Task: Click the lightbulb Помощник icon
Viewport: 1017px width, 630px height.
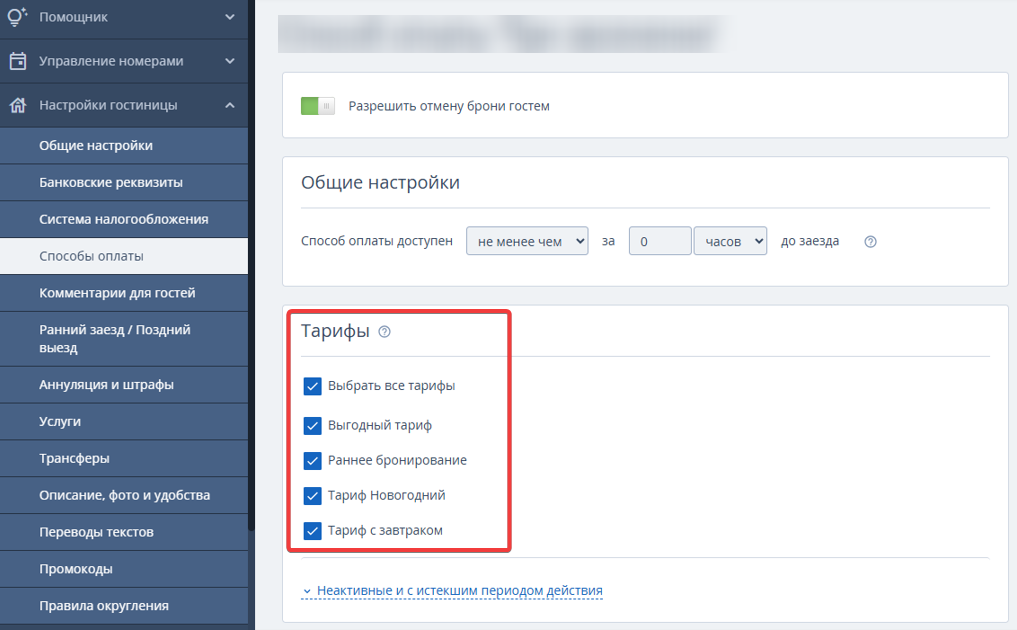Action: click(x=18, y=16)
